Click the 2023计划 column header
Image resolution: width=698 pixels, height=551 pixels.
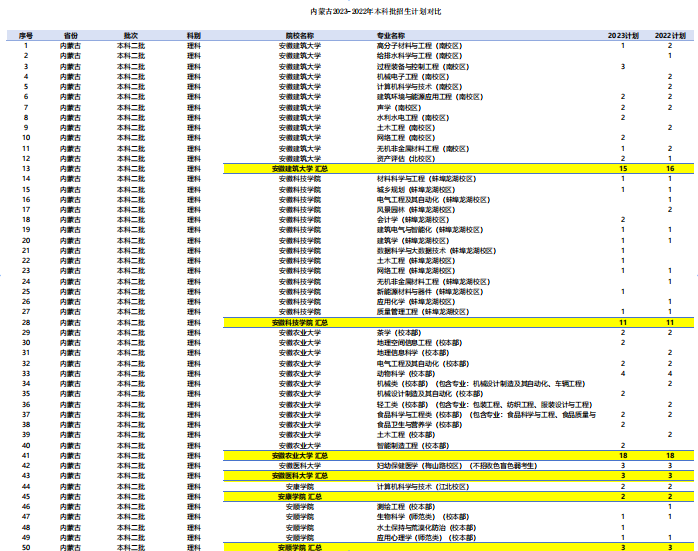pos(623,35)
